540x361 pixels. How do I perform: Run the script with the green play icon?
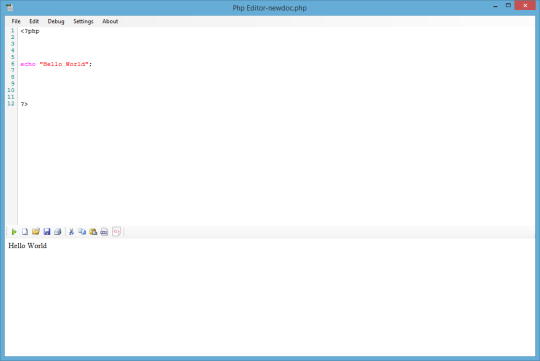tap(14, 232)
